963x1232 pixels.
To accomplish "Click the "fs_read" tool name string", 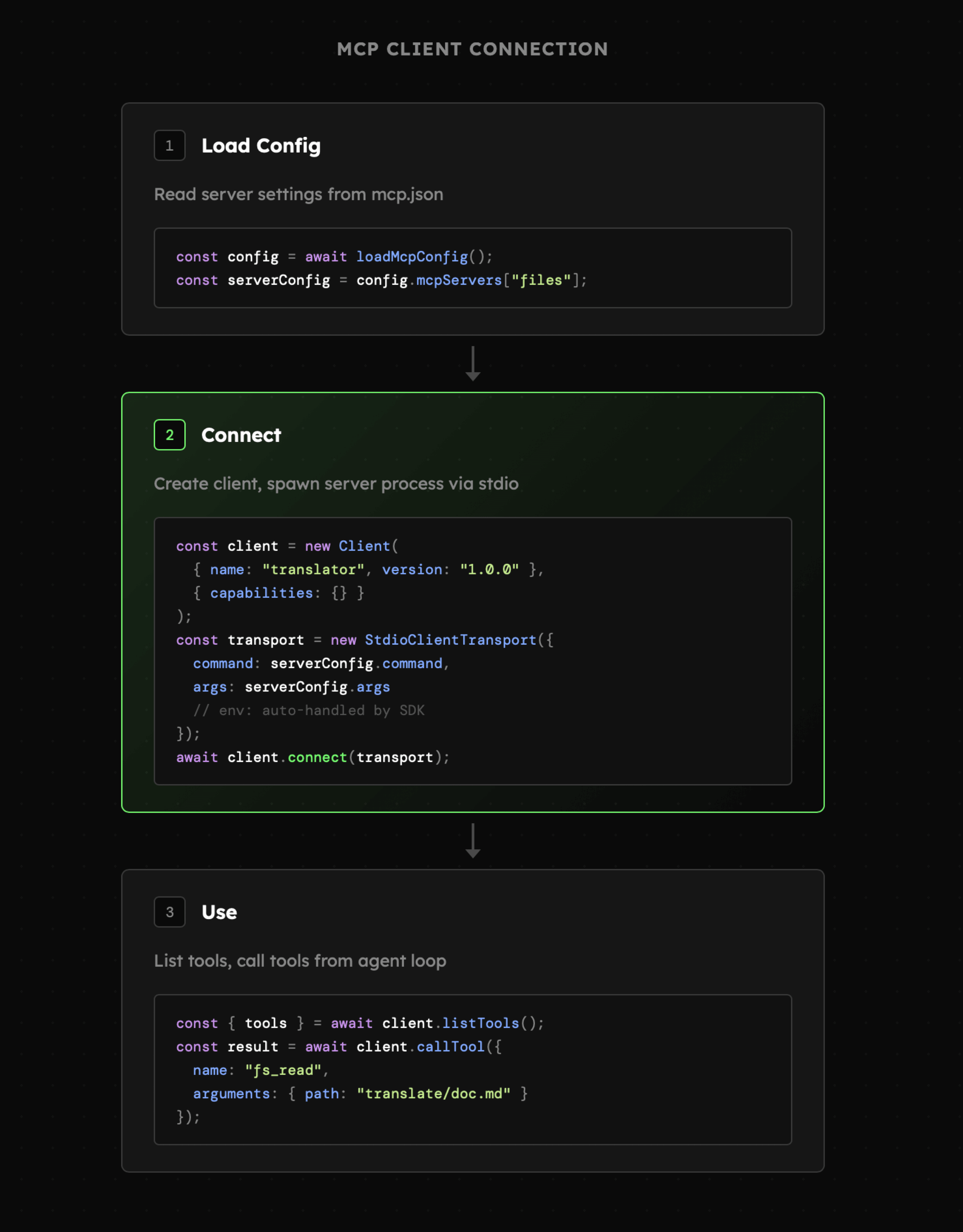I will click(x=282, y=1070).
